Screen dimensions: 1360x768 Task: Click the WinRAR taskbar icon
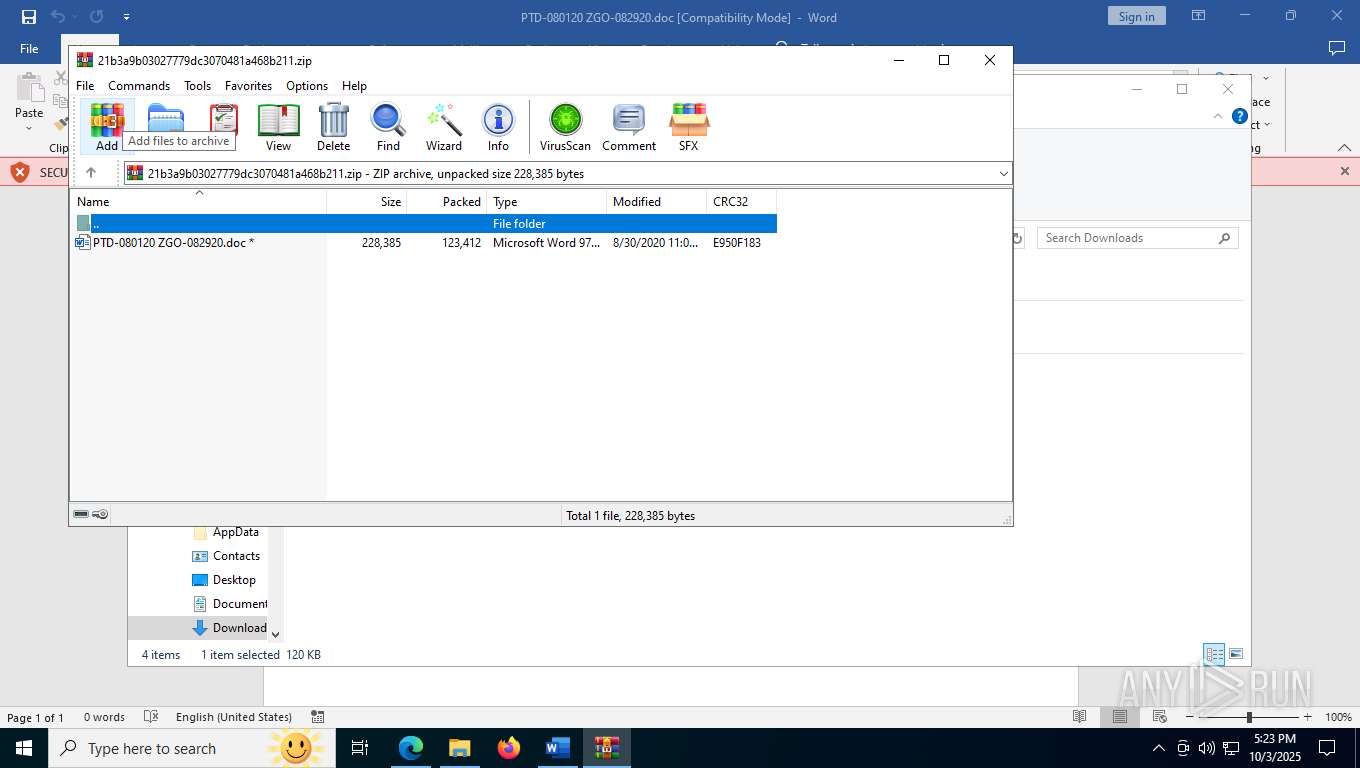pos(607,748)
